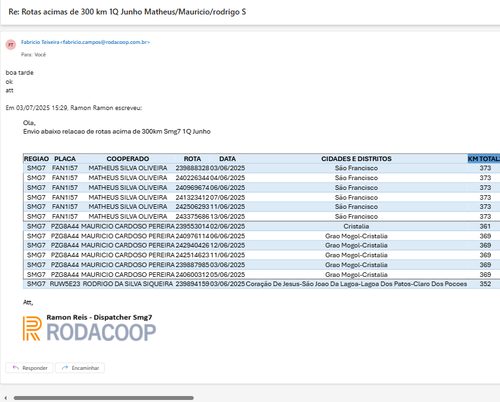Click the date 13/06/2025
This screenshot has height=402, width=500.
point(227,217)
